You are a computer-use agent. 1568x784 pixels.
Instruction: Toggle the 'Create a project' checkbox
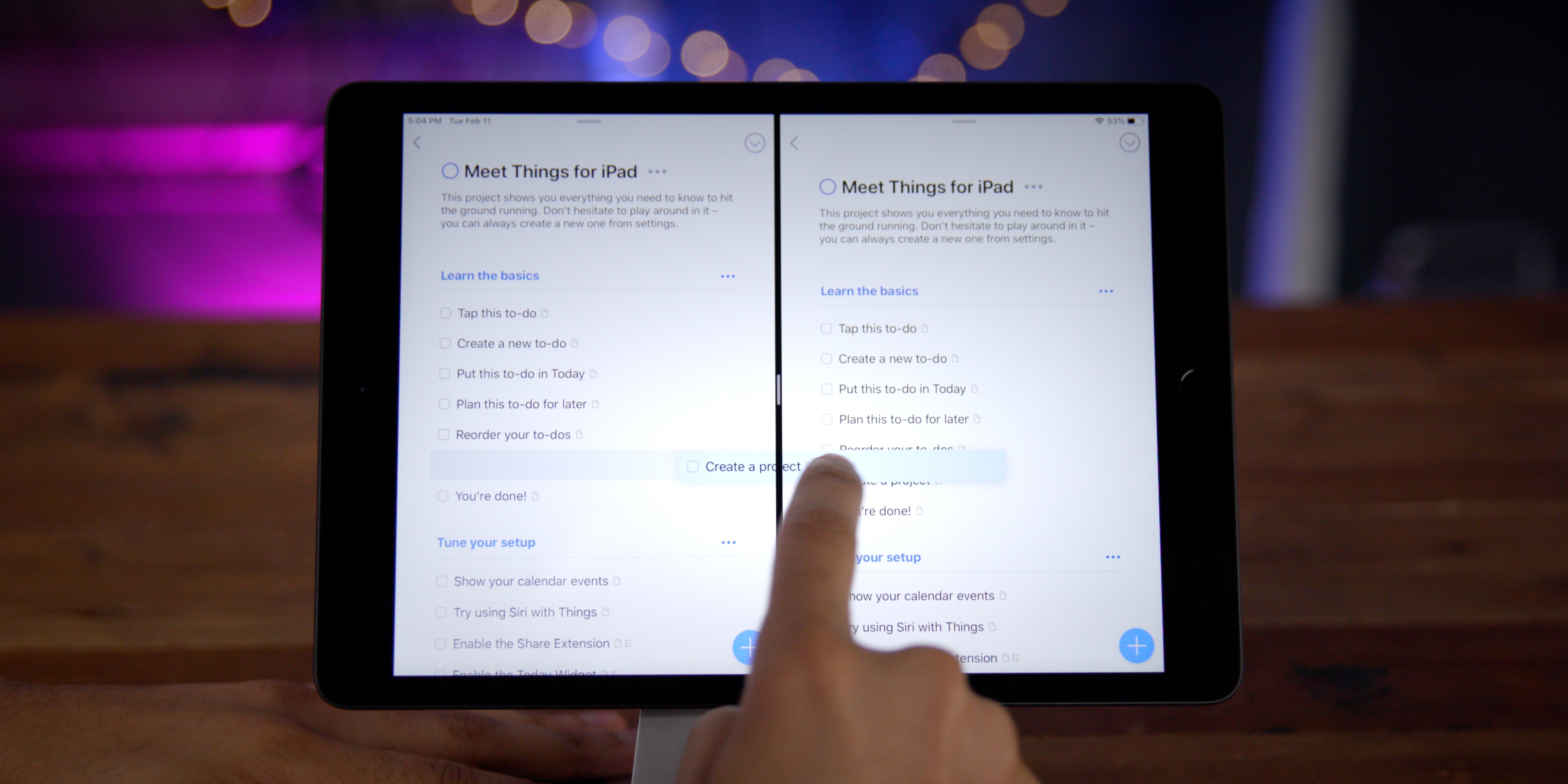click(x=692, y=466)
